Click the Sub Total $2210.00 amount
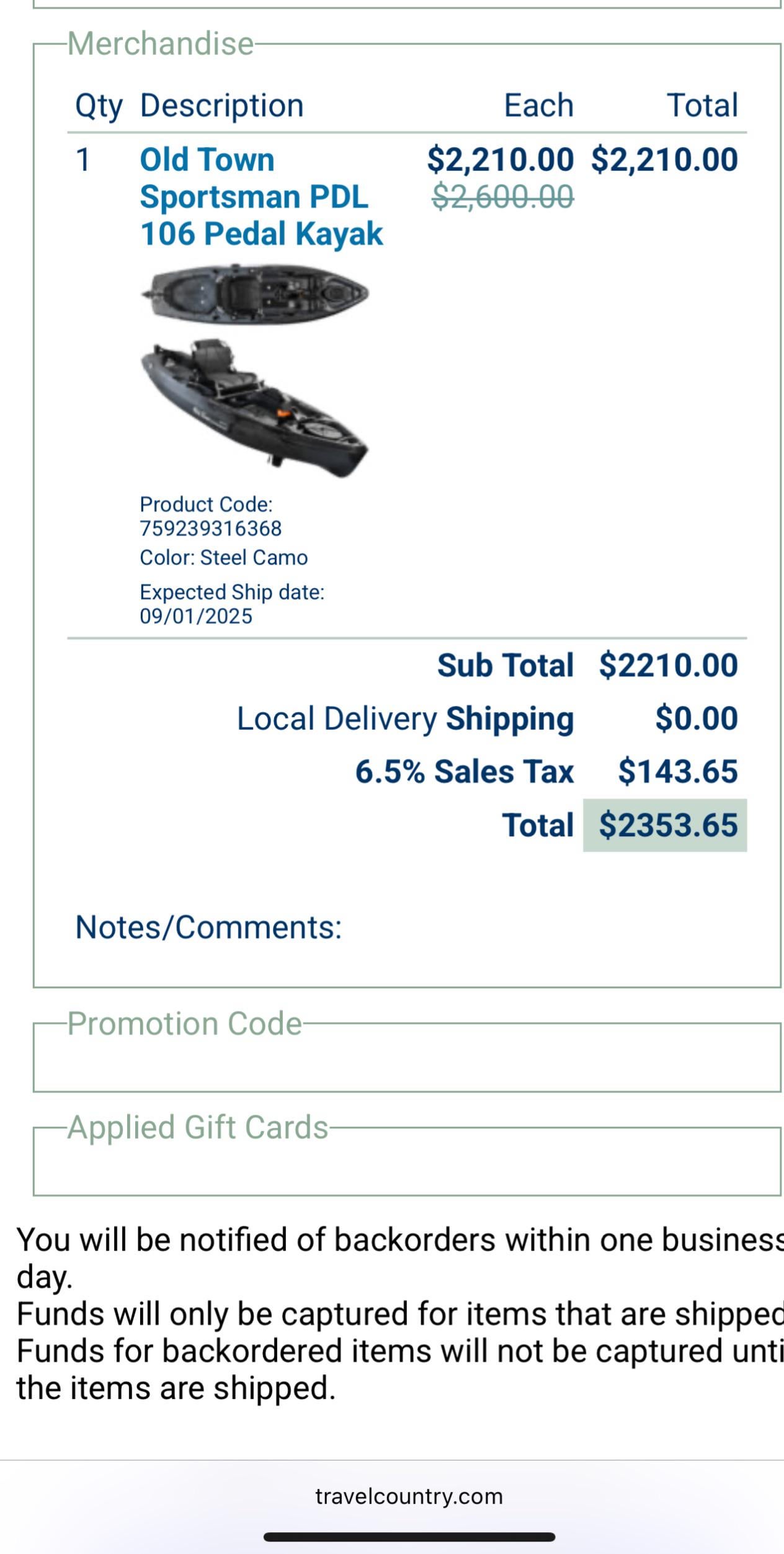 point(668,665)
